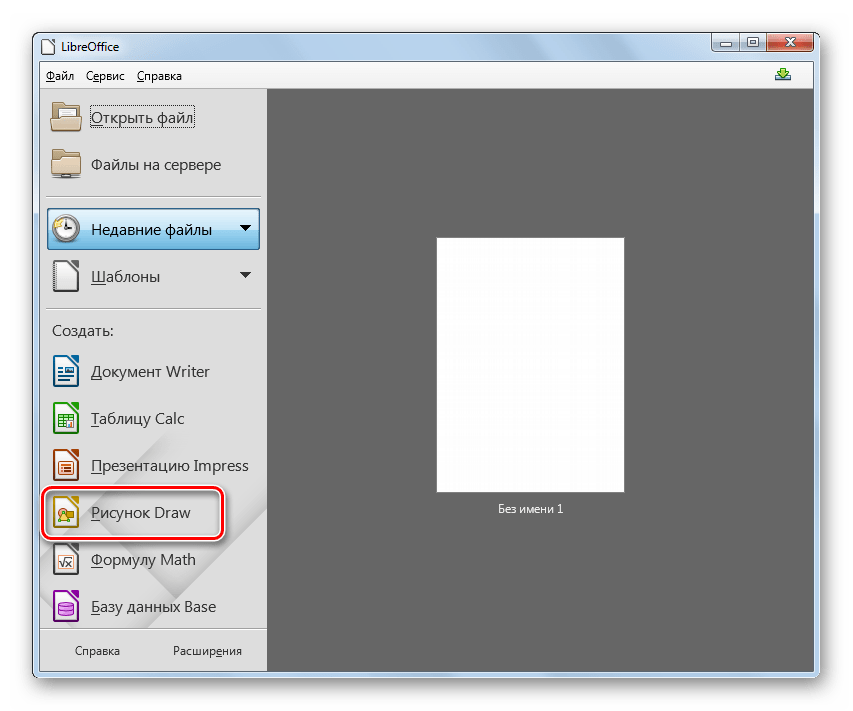Expand the Шаблоны dropdown arrow
This screenshot has height=711, width=853.
point(246,275)
